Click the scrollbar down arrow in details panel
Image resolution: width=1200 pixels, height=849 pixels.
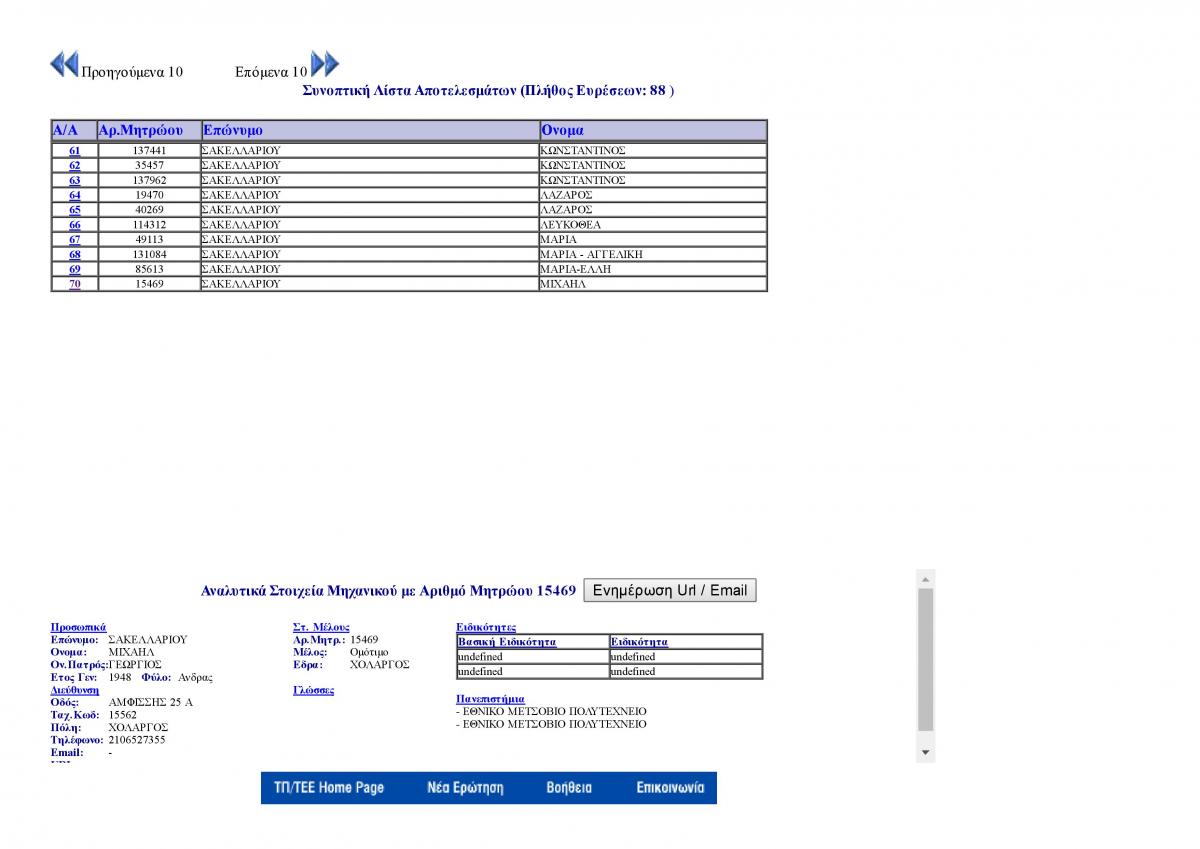(925, 752)
